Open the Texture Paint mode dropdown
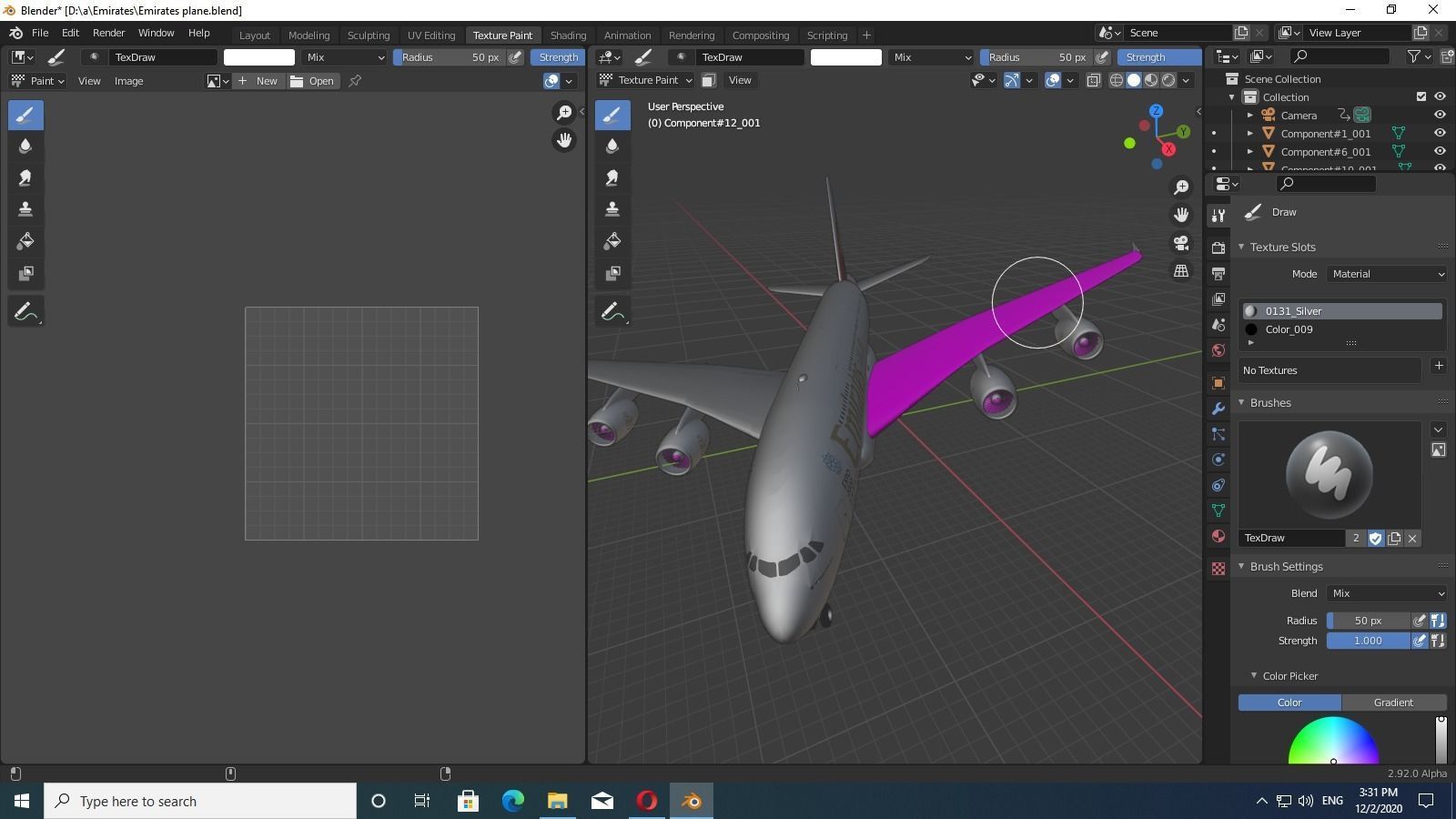Screen dimensions: 1456x819 tap(645, 80)
